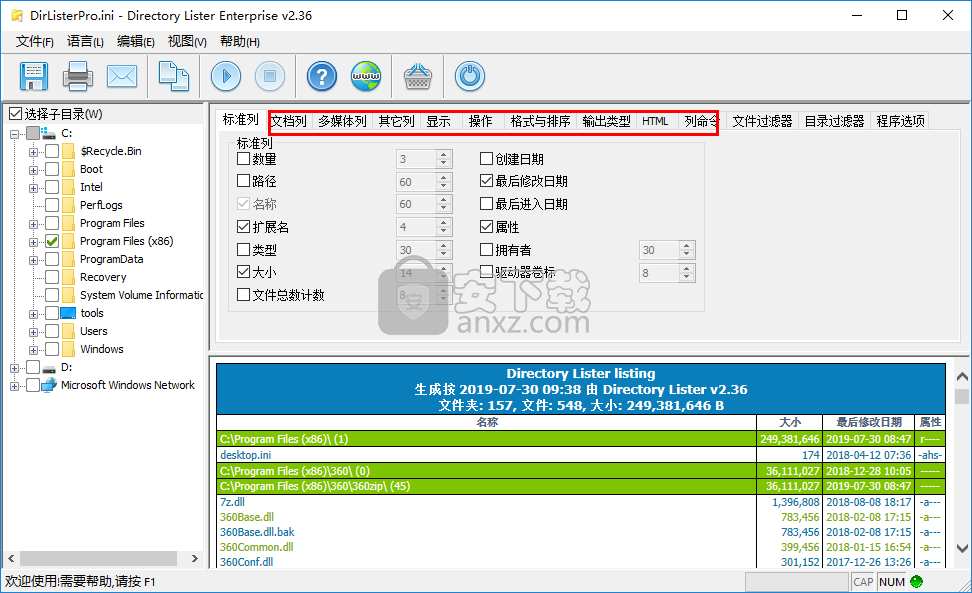Uncheck the 扩展名 column checkbox
972x593 pixels.
243,227
